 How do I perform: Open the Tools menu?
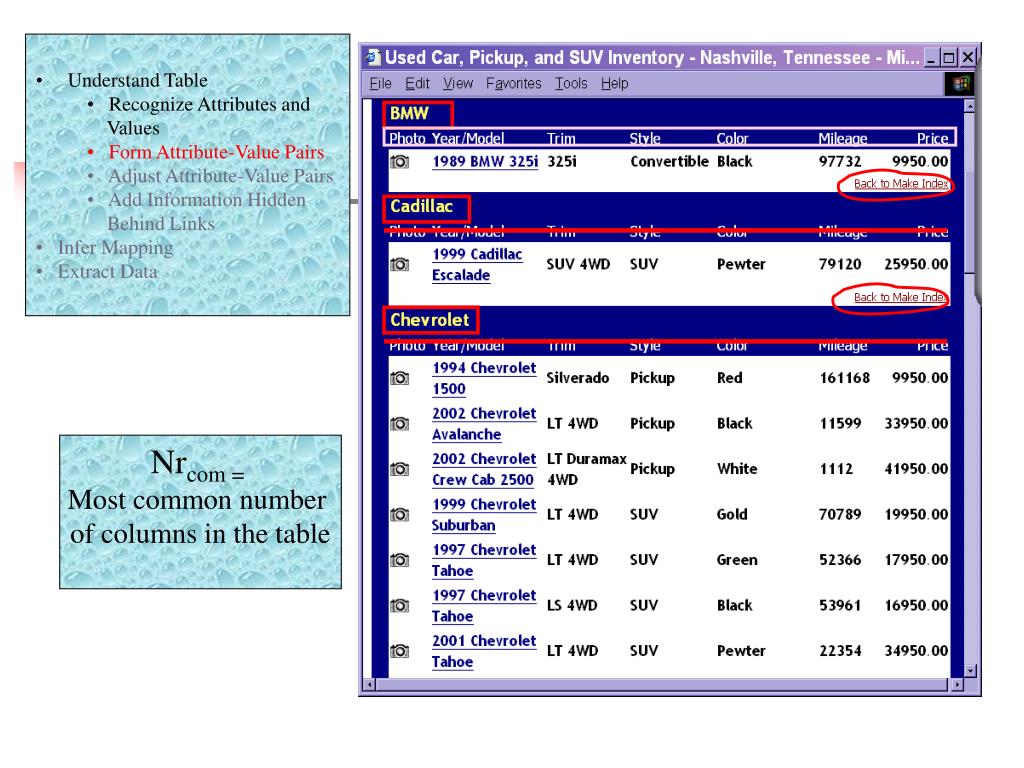pos(571,84)
